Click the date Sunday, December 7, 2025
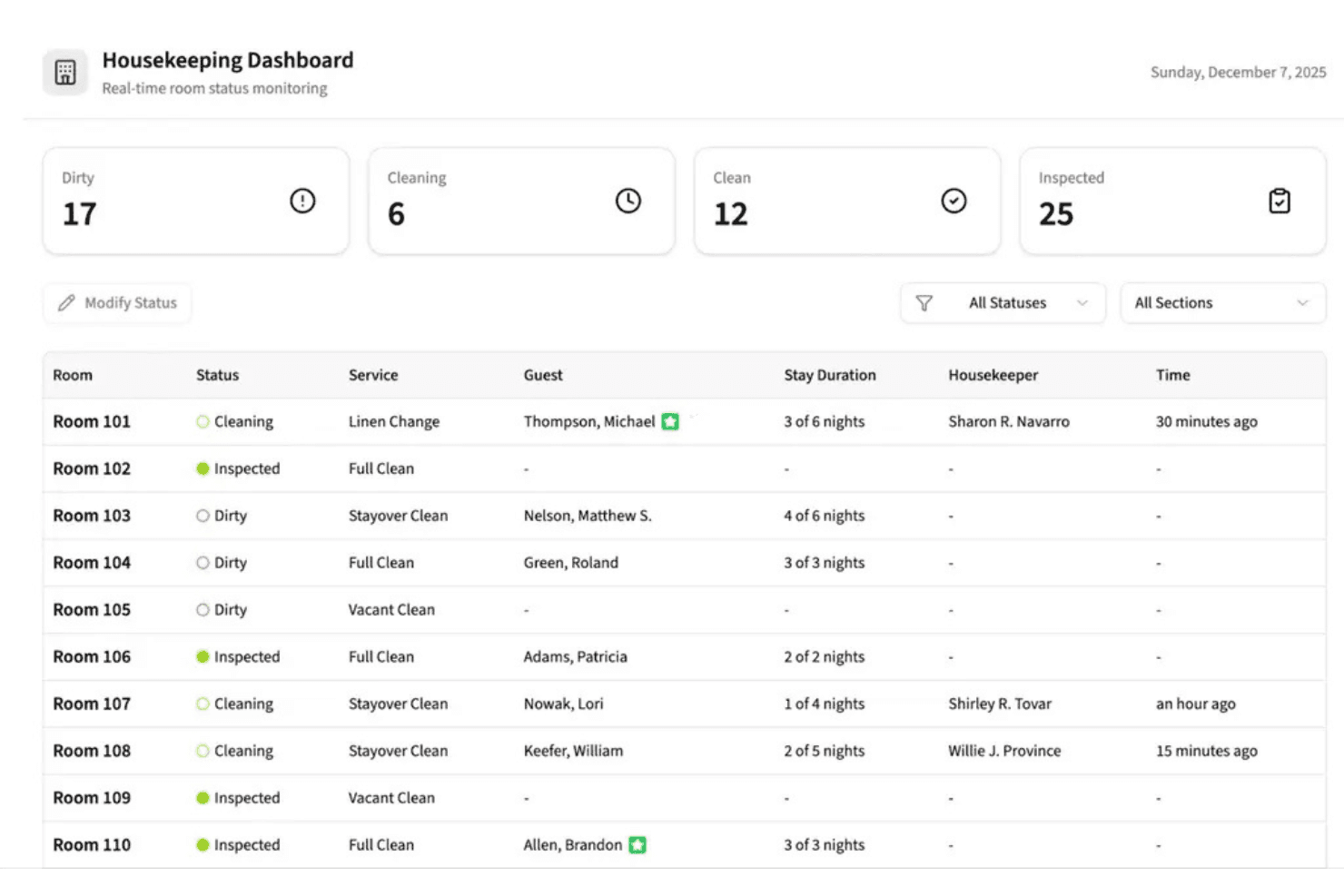Viewport: 1344px width, 896px height. pos(1239,73)
